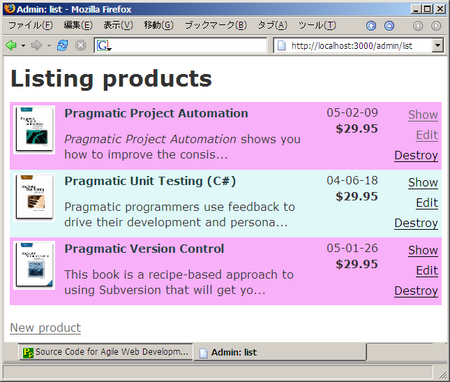Click the $29.95 price under 04-06-18

[357, 196]
